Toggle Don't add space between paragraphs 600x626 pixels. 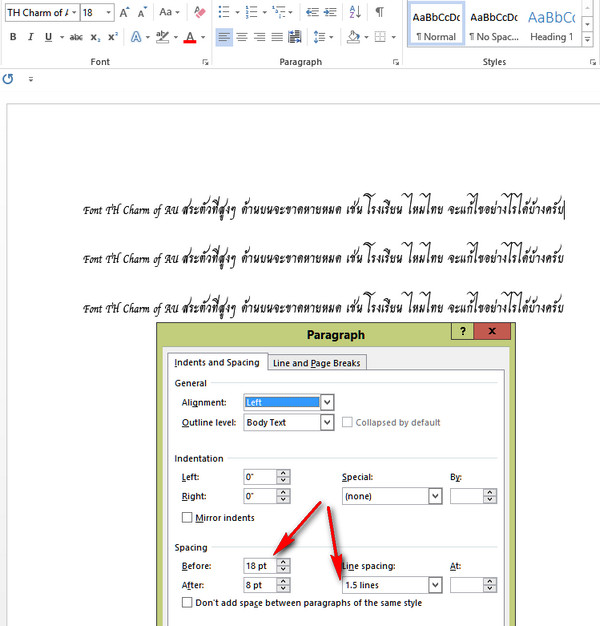click(187, 602)
